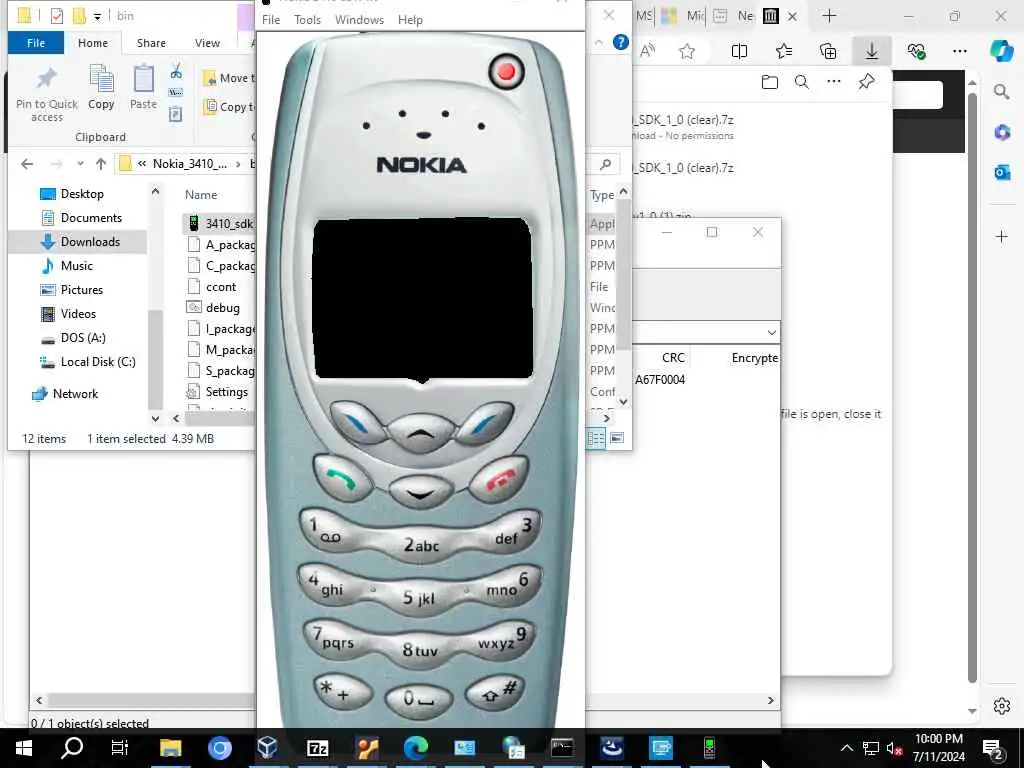Tap the hash shift key on phone
1024x768 pixels.
[x=495, y=692]
